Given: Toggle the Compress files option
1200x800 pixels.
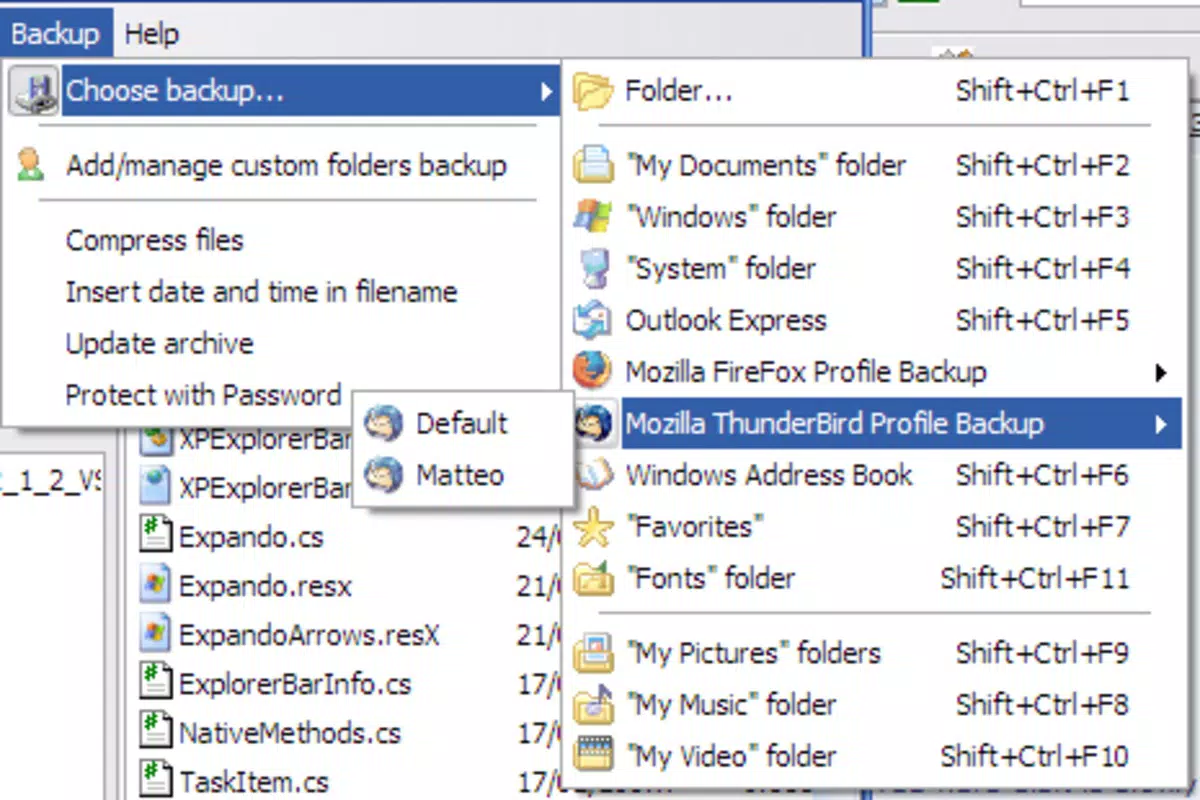Looking at the screenshot, I should point(154,240).
